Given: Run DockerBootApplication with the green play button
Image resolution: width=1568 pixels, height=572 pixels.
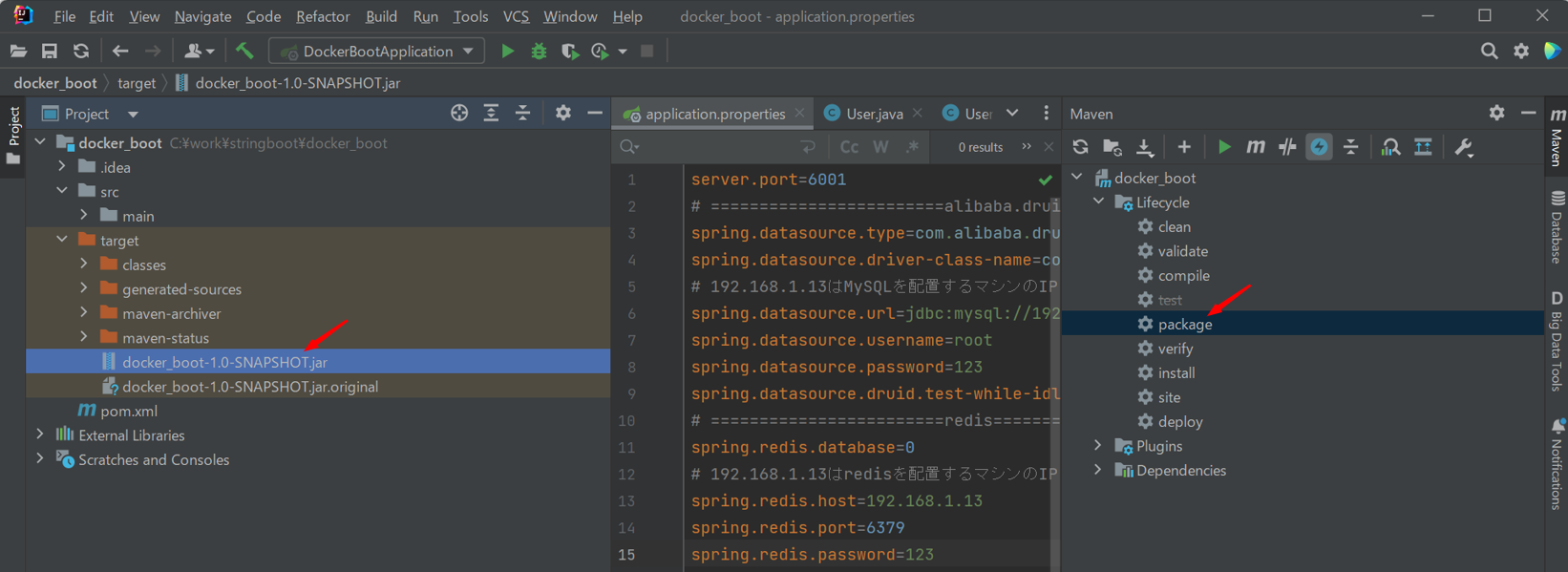Looking at the screenshot, I should coord(508,52).
